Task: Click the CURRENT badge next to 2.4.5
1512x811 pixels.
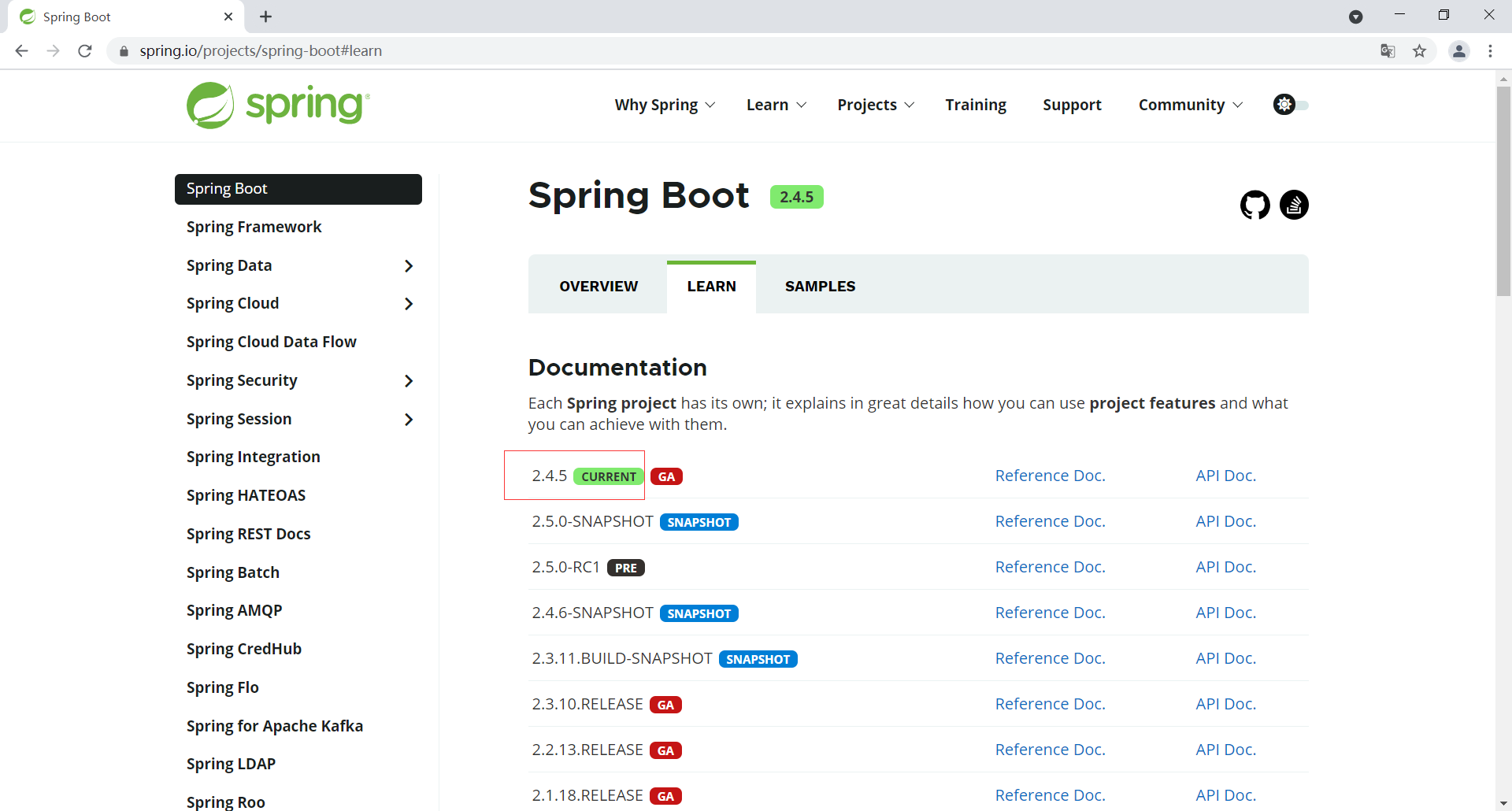Action: pos(608,476)
